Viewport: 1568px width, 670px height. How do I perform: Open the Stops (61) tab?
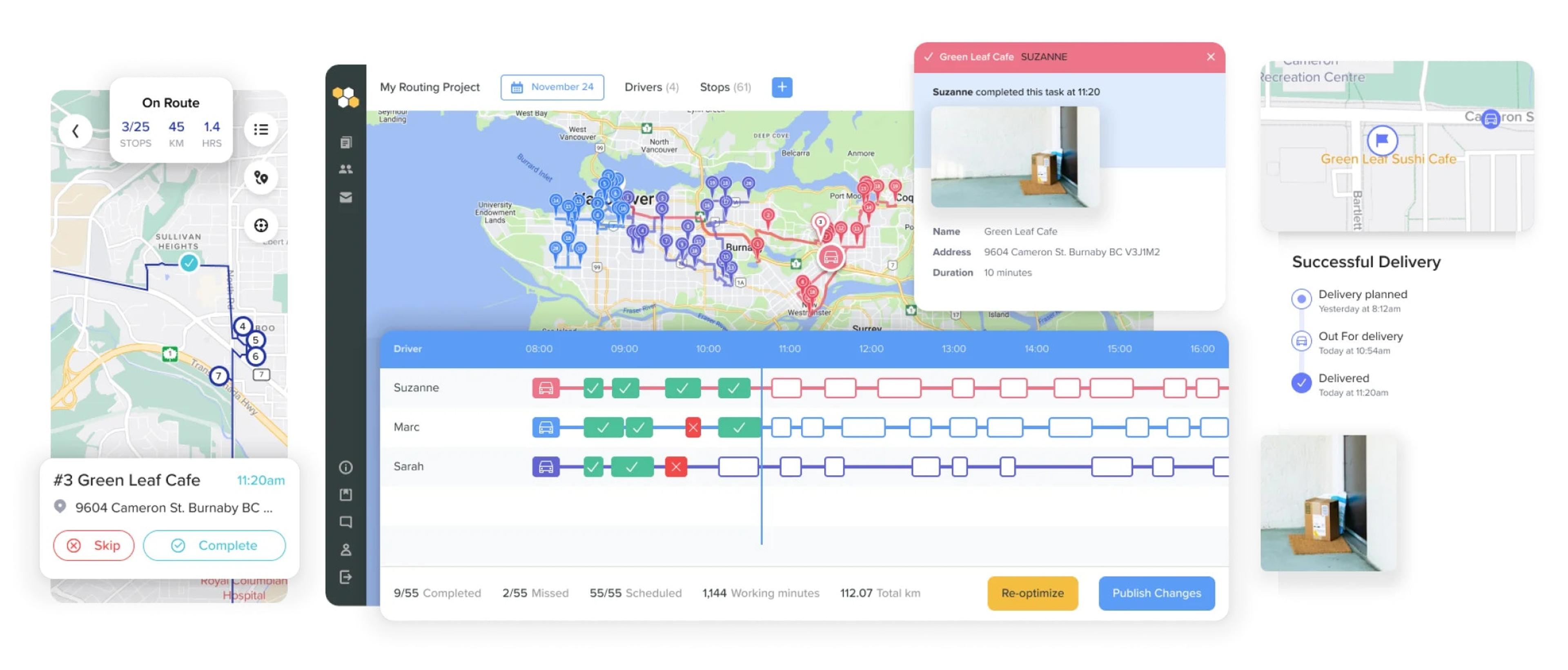coord(725,87)
